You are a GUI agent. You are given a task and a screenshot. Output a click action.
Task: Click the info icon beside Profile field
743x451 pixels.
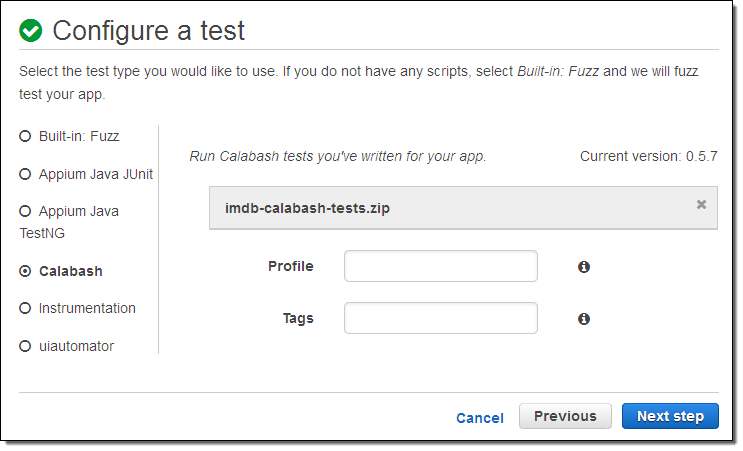click(x=584, y=267)
